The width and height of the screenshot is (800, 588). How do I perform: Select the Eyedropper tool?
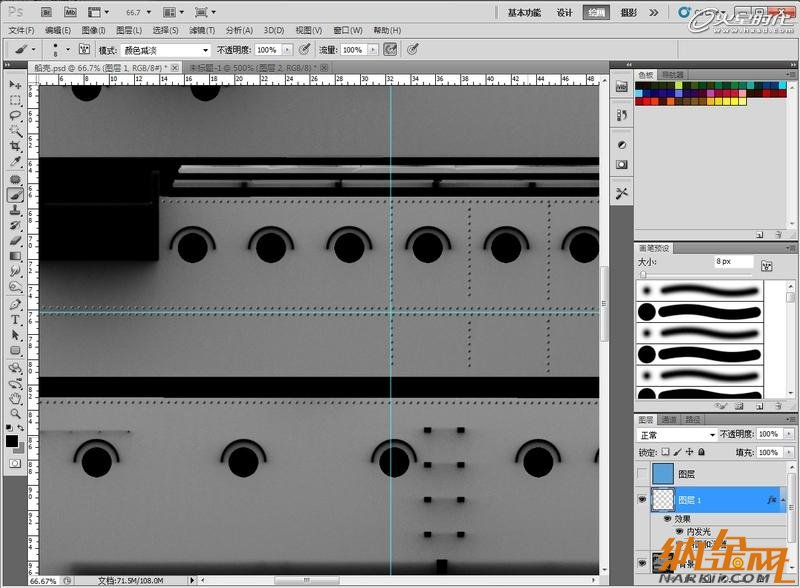[x=15, y=162]
